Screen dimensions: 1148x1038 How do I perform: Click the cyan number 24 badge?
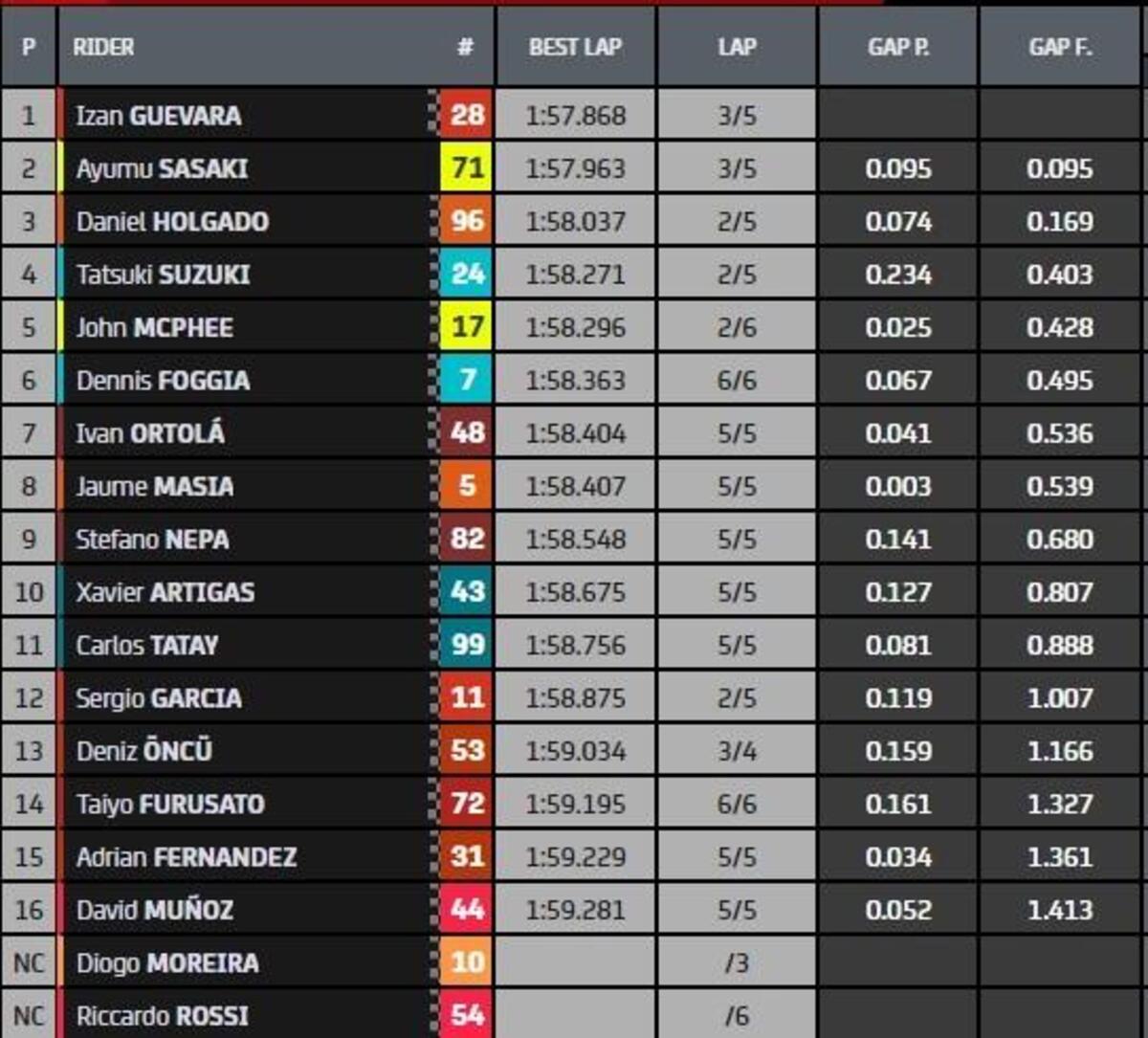pos(467,275)
